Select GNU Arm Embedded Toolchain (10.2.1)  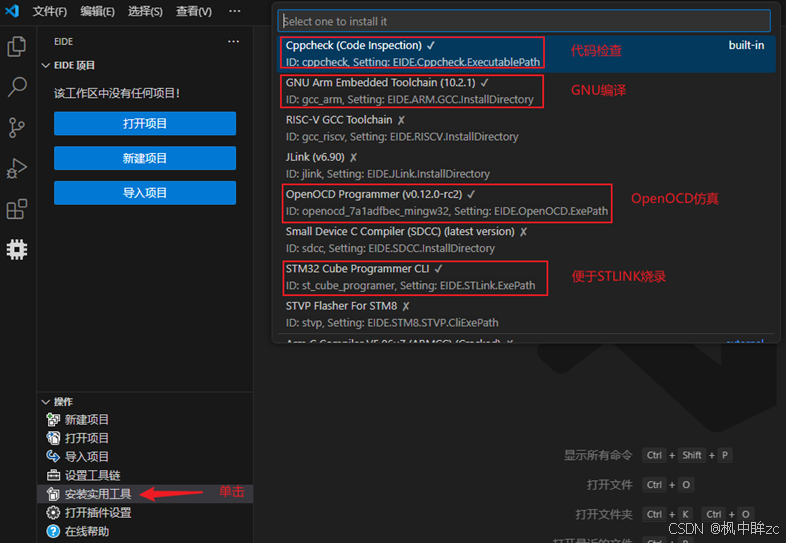pos(526,91)
